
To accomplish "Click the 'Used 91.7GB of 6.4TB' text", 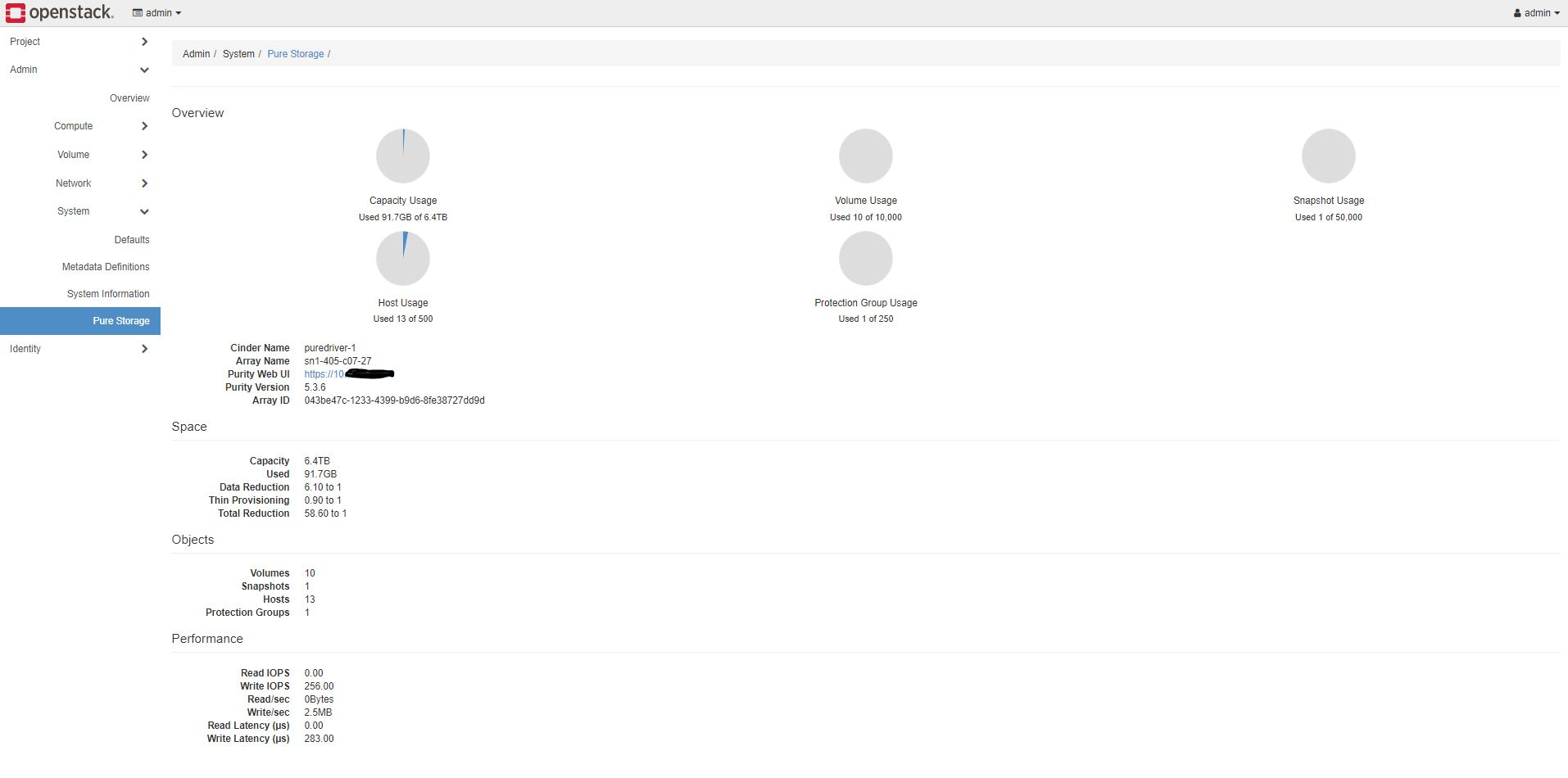I will [403, 217].
